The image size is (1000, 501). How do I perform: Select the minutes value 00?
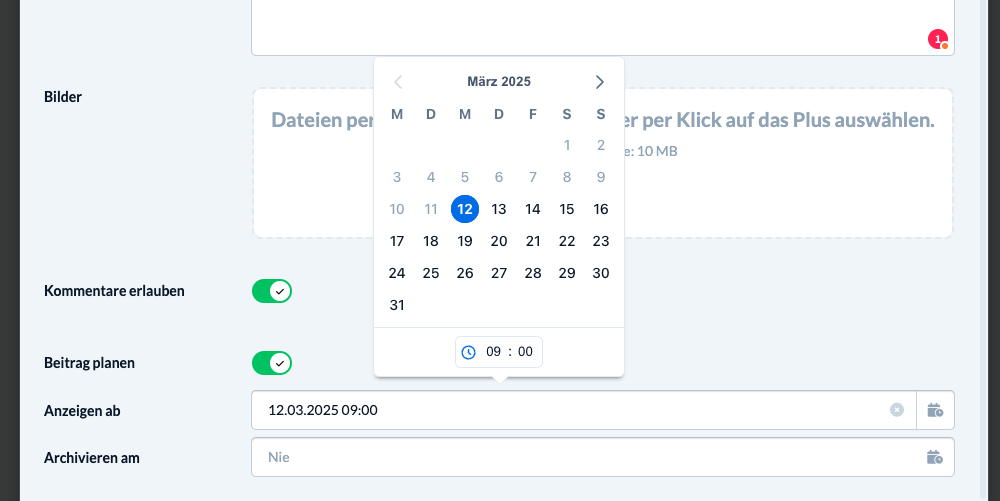coord(525,352)
